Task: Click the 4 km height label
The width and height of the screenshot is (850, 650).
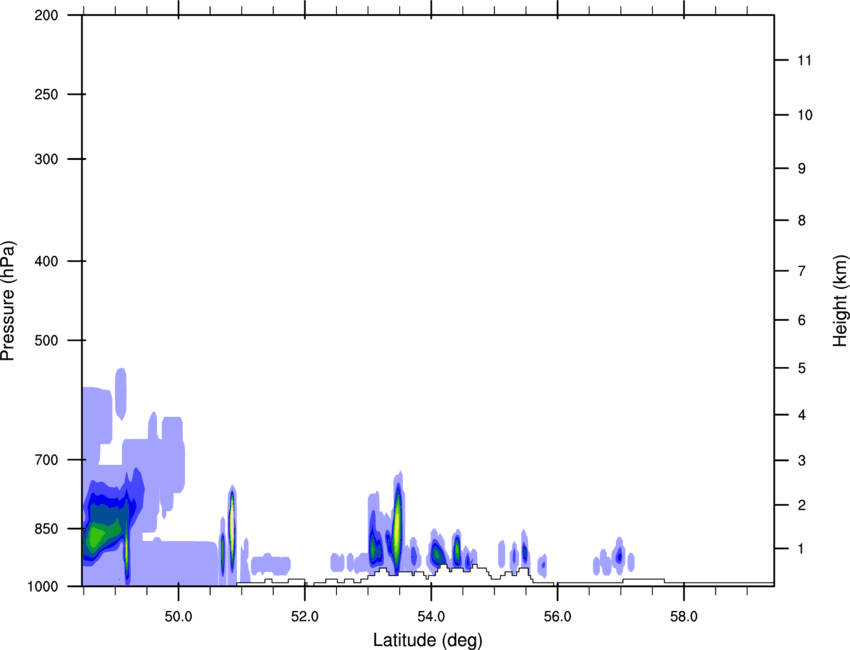Action: pyautogui.click(x=802, y=415)
